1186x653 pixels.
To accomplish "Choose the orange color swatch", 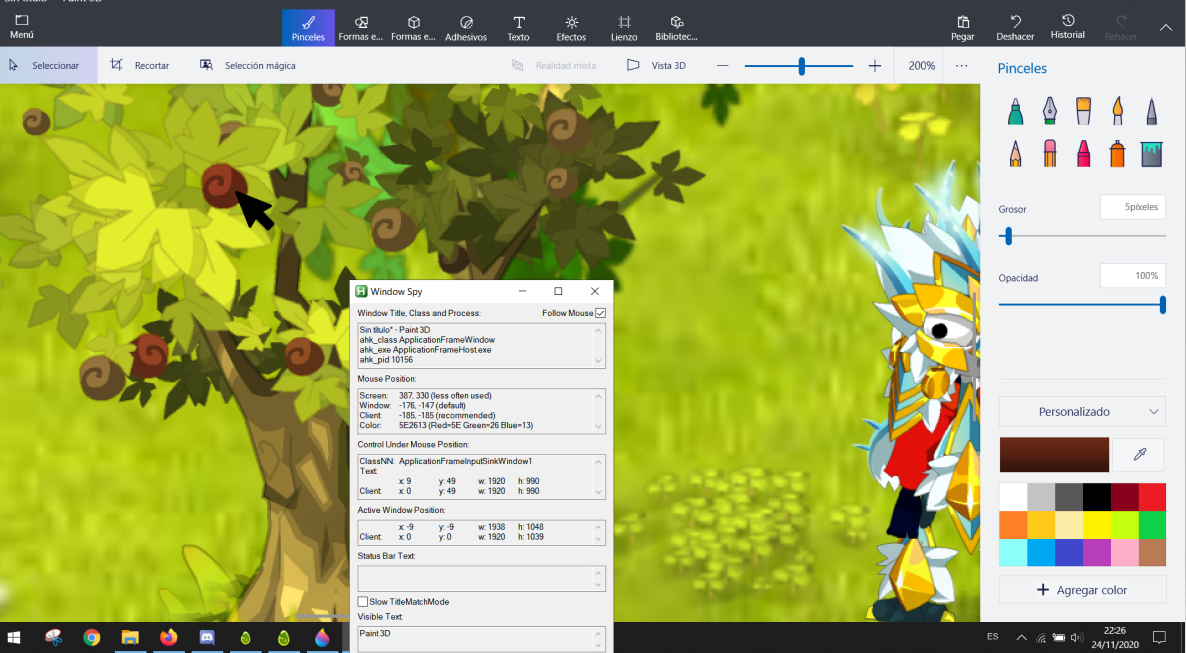I will [x=1013, y=524].
